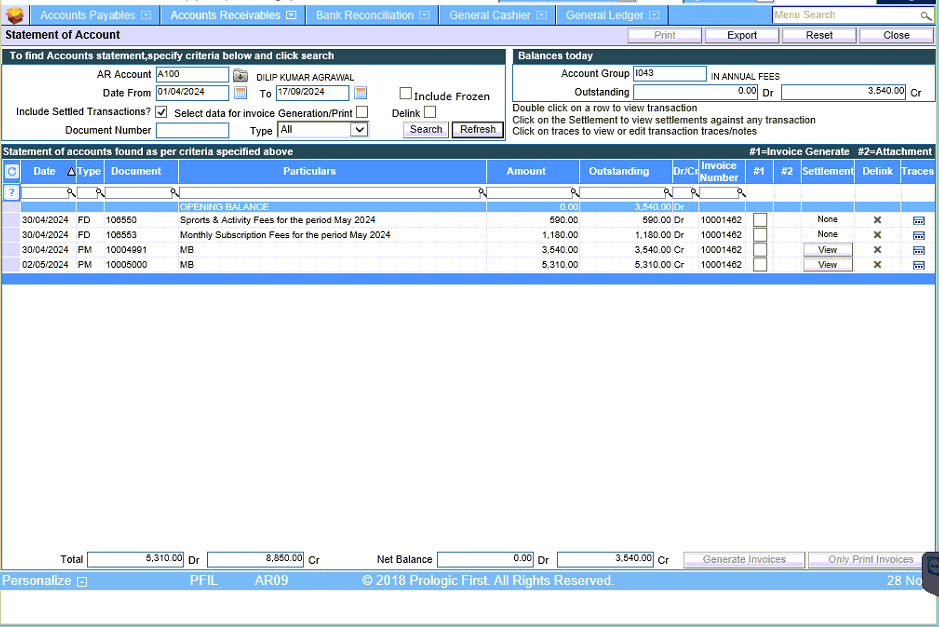Image resolution: width=939 pixels, height=627 pixels.
Task: Click the Generate Invoices button
Action: click(744, 559)
